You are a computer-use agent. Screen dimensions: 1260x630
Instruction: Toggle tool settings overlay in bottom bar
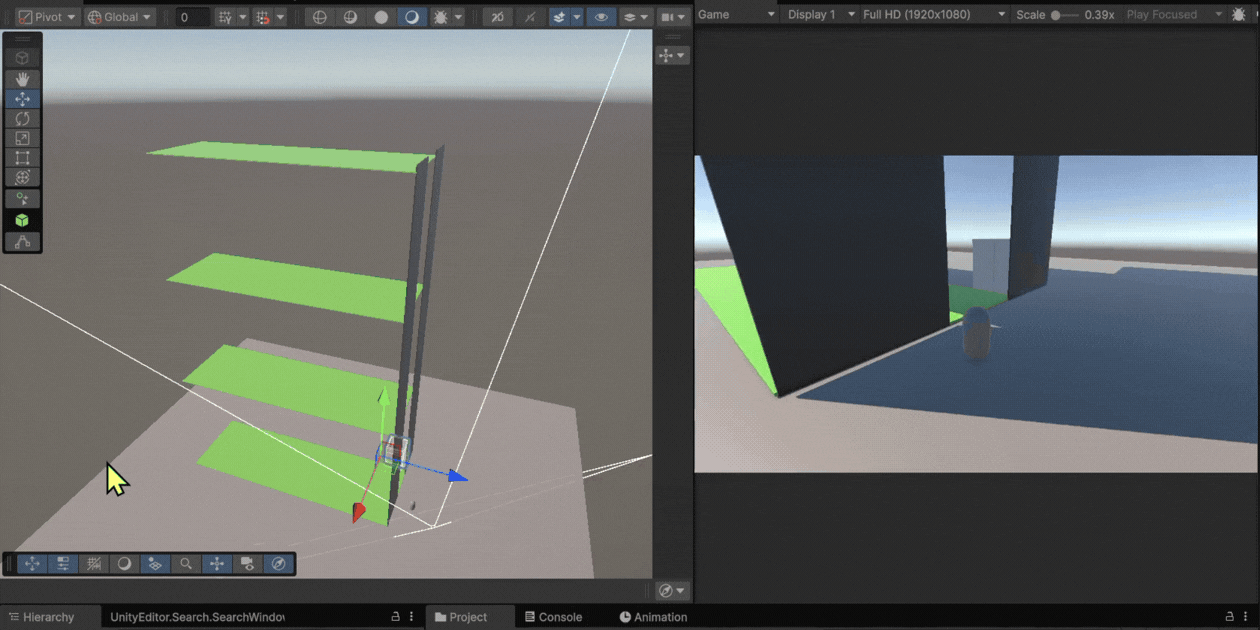click(x=63, y=564)
